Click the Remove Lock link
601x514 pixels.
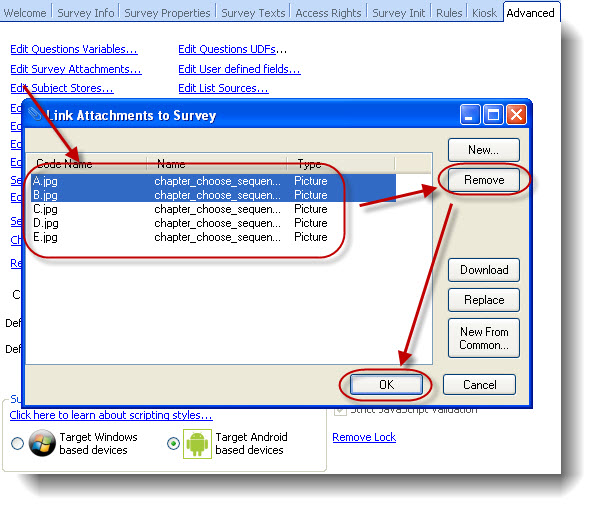pos(364,437)
